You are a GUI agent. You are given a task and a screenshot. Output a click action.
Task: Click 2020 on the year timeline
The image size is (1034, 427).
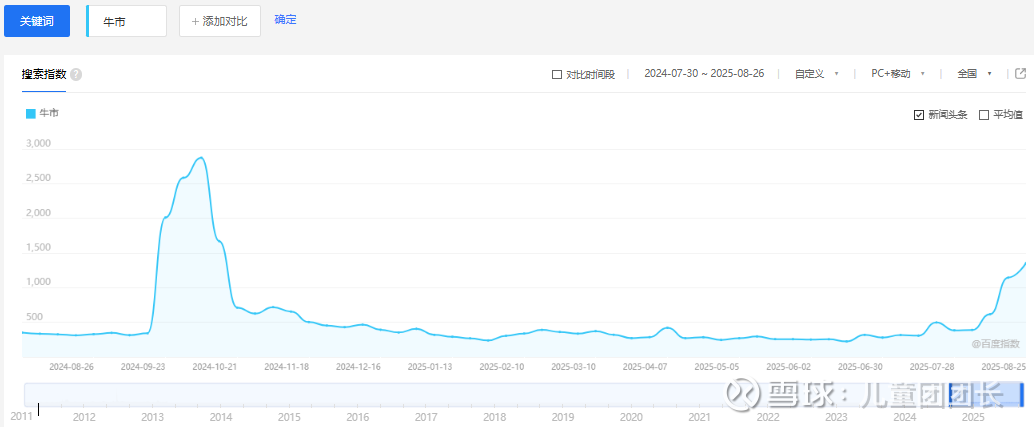point(631,417)
